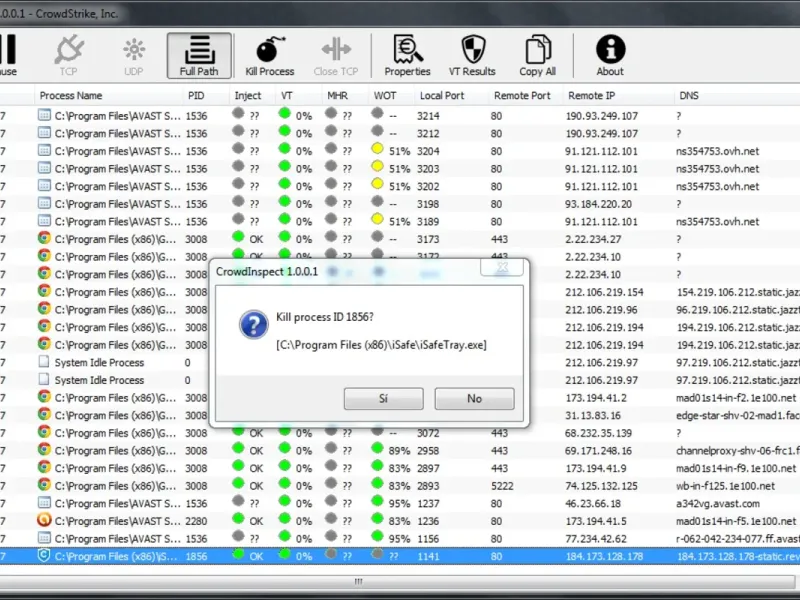Toggle the UDP filter icon
The height and width of the screenshot is (600, 800).
coord(133,55)
